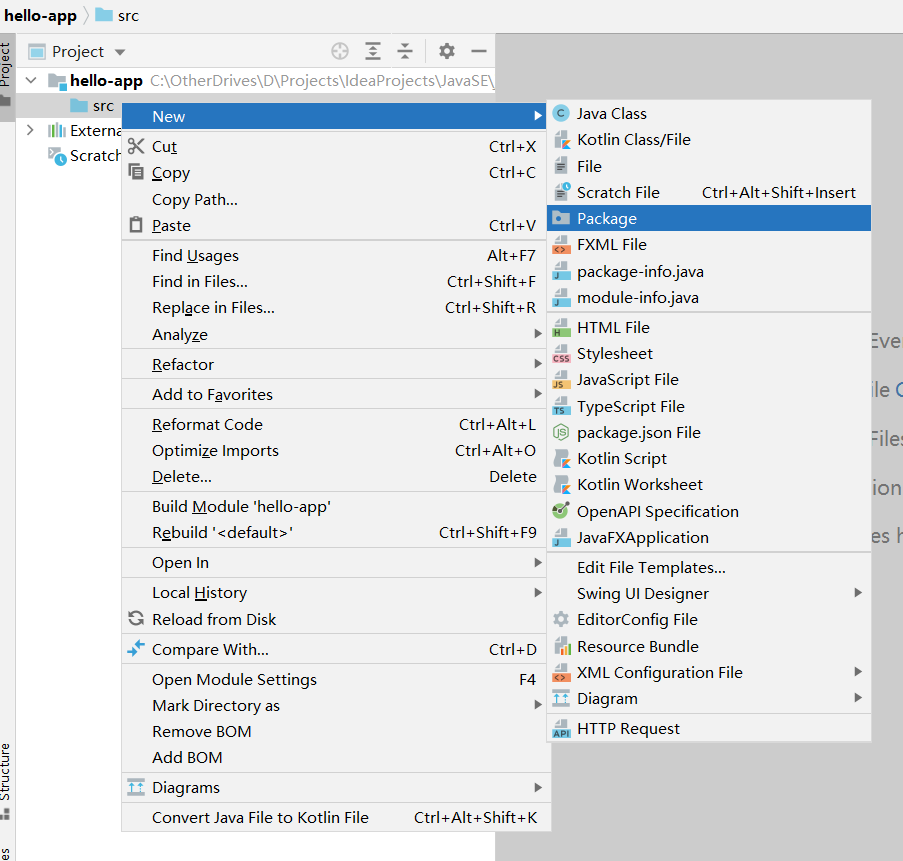Click the Paste clipboard icon

pos(136,225)
